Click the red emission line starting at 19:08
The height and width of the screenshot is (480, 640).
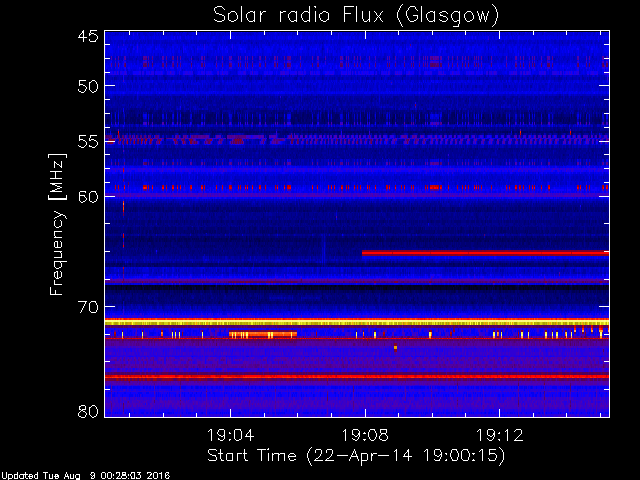485,253
